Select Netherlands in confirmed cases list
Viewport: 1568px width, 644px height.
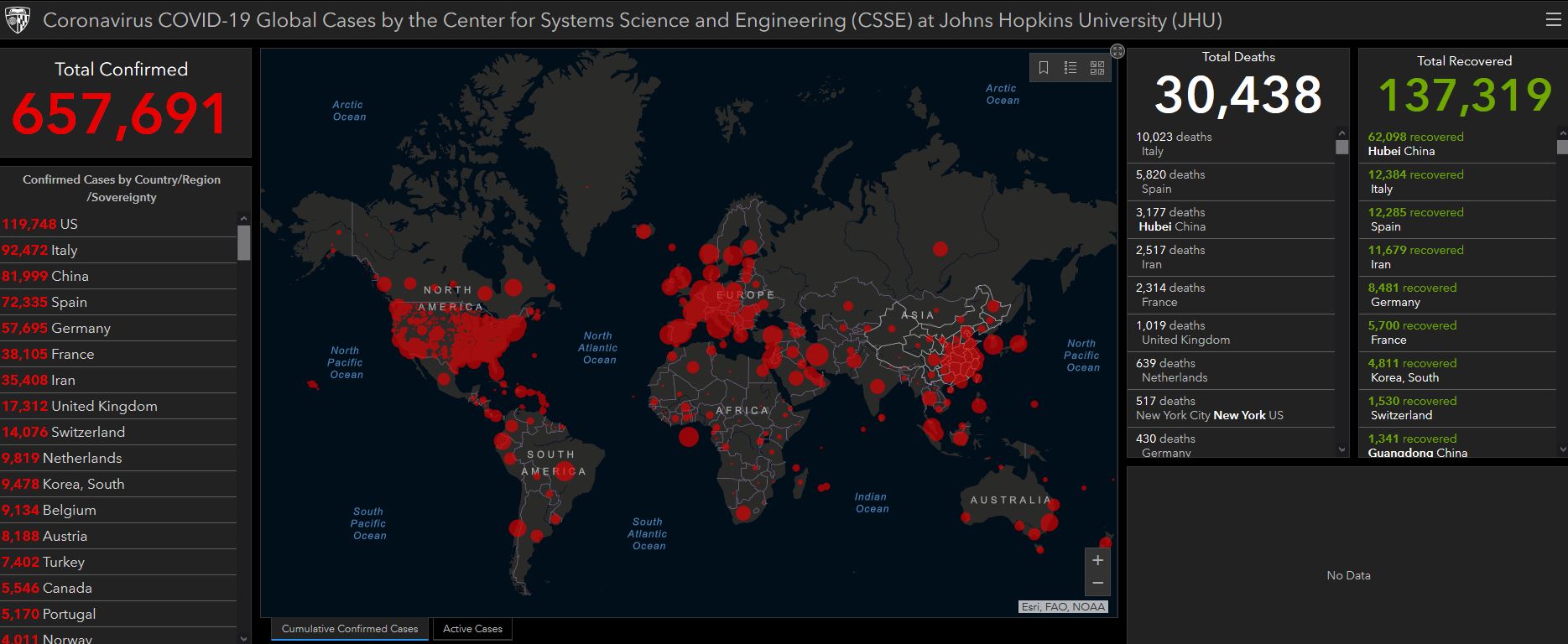(118, 458)
